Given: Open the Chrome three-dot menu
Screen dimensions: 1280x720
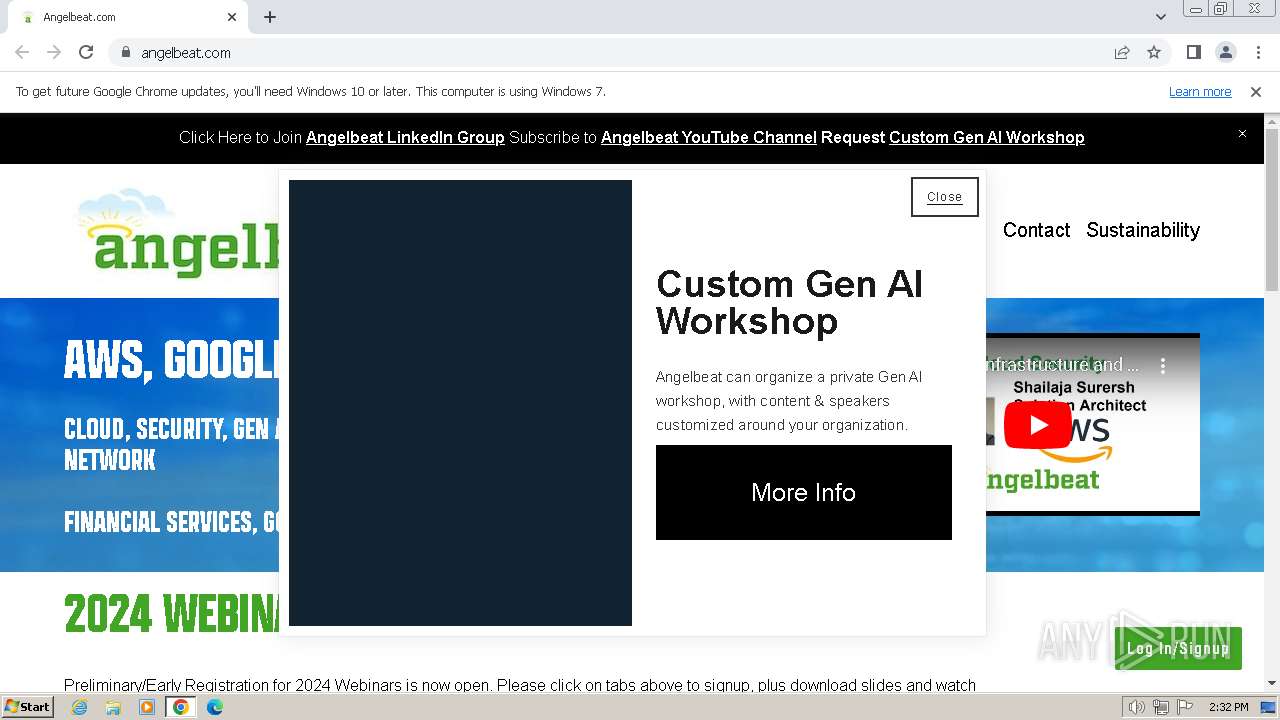Looking at the screenshot, I should point(1258,52).
